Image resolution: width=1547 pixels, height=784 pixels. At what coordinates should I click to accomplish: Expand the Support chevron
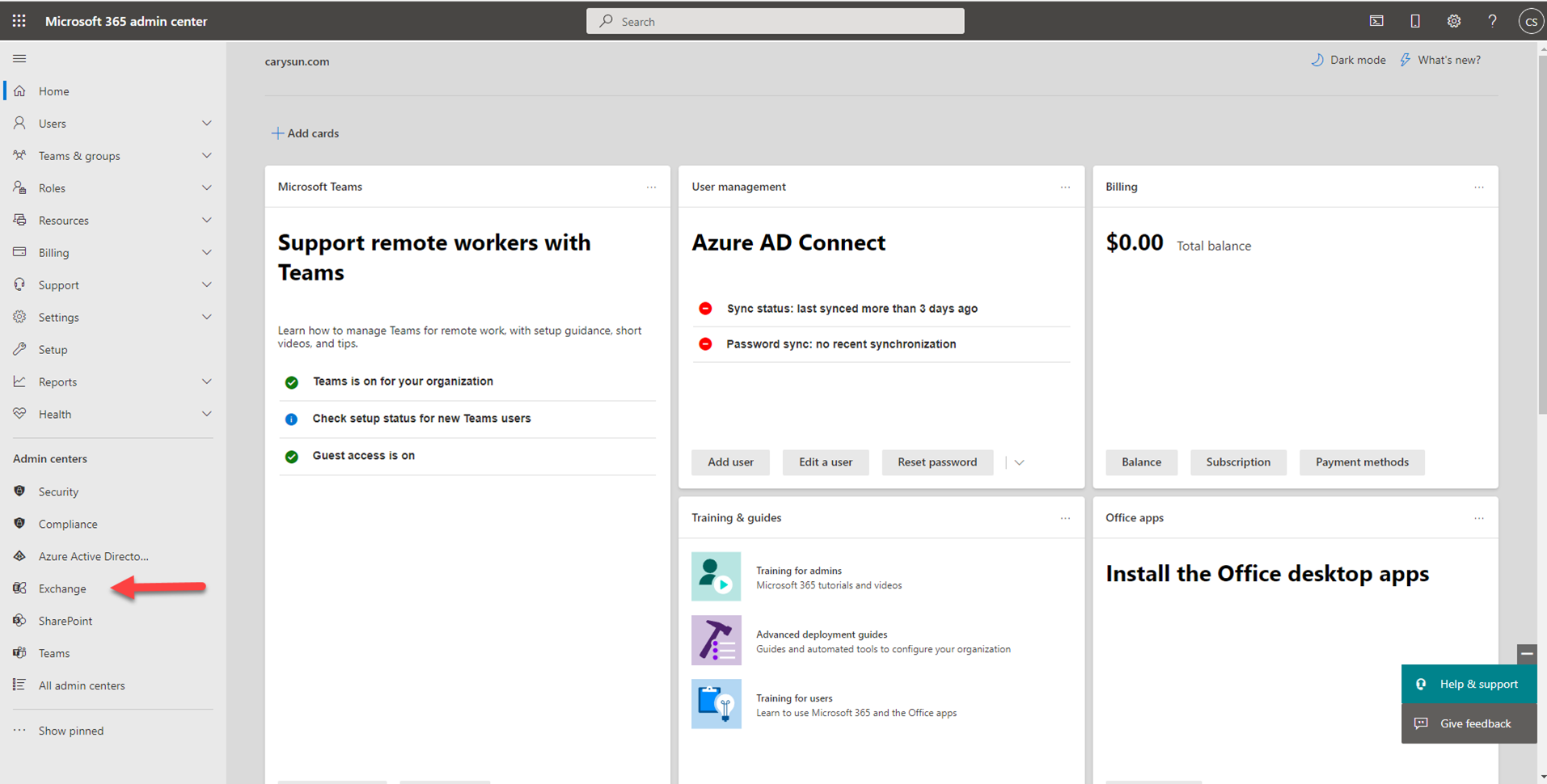tap(206, 285)
